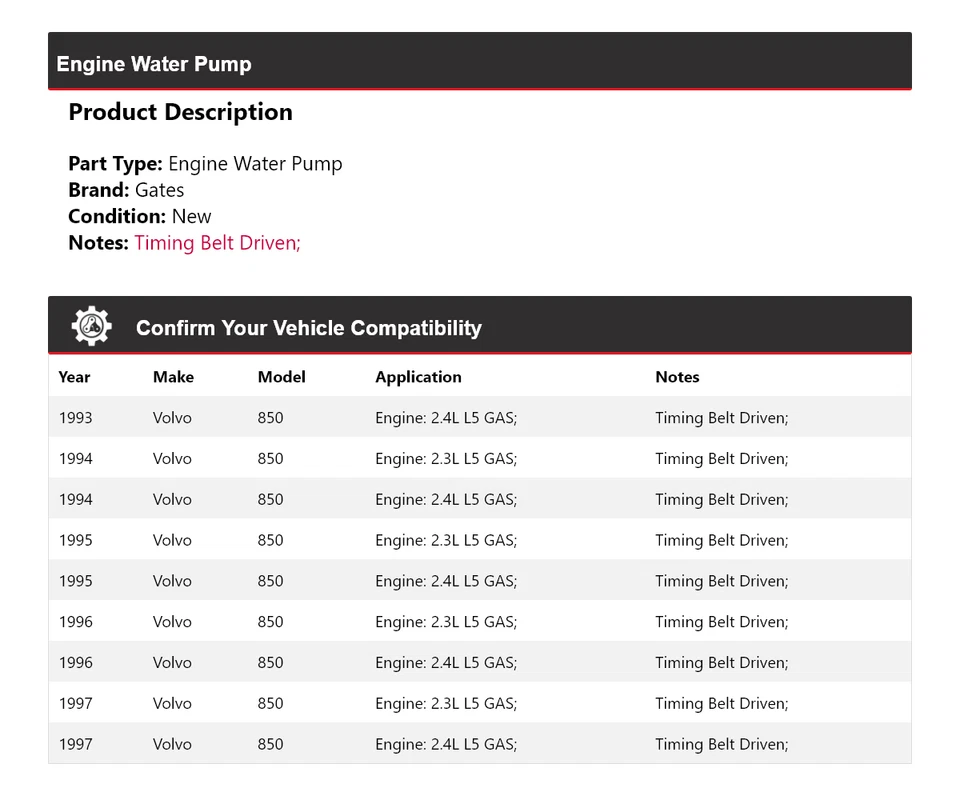Click the last row's Timing Belt Driven note
Image resolution: width=960 pixels, height=796 pixels.
click(721, 744)
